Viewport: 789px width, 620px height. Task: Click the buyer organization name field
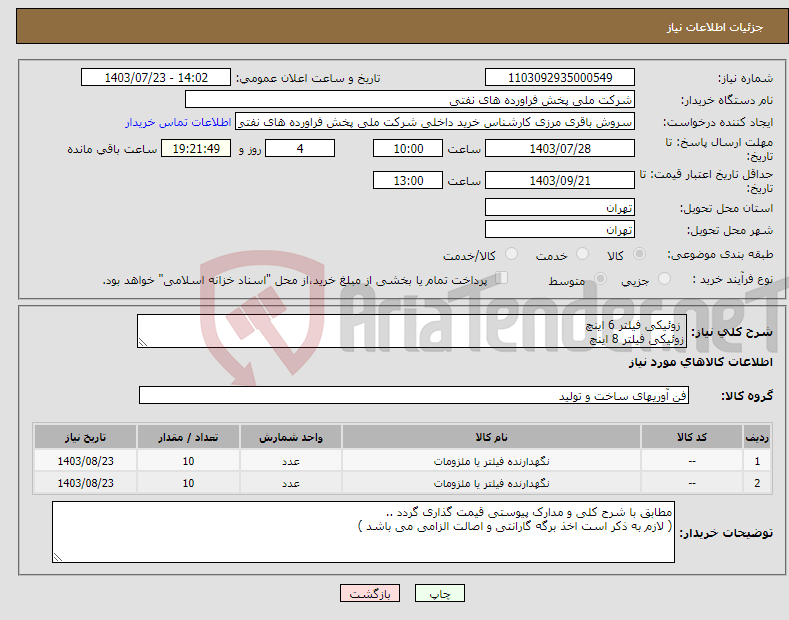410,100
